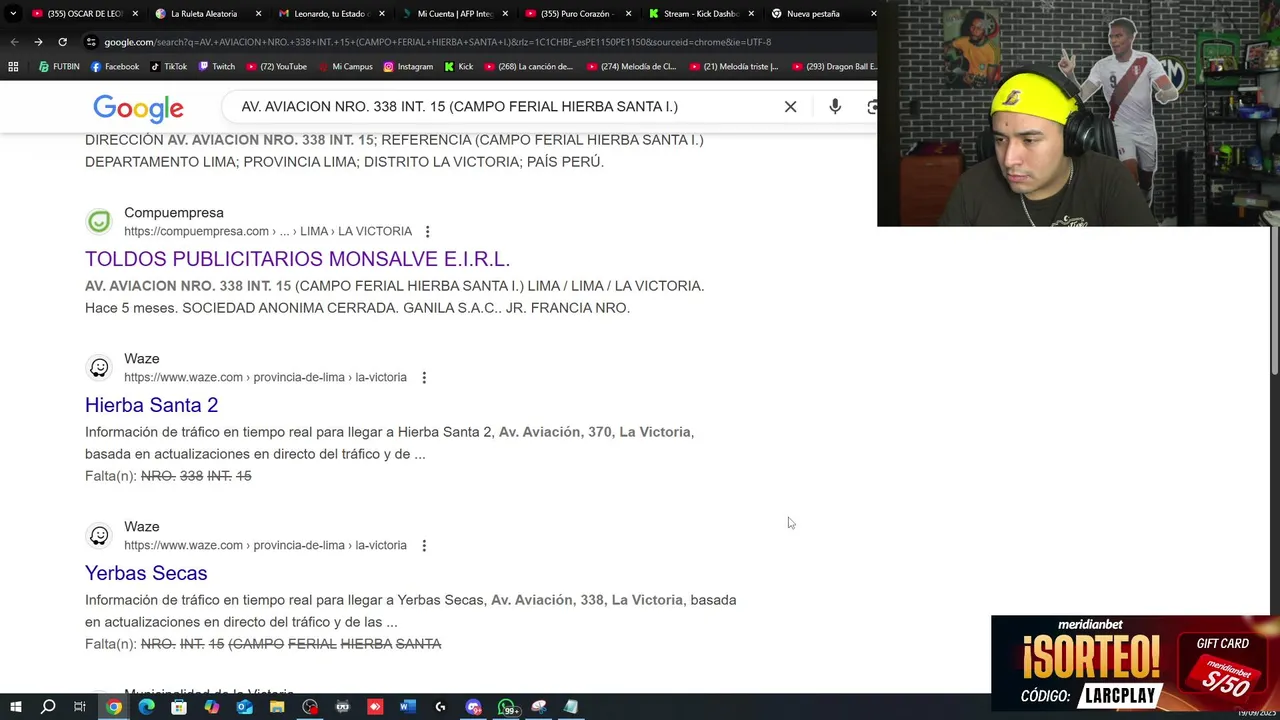Open the Yerbas Secas Waze result
Screen dimensions: 1280x720
(x=146, y=573)
